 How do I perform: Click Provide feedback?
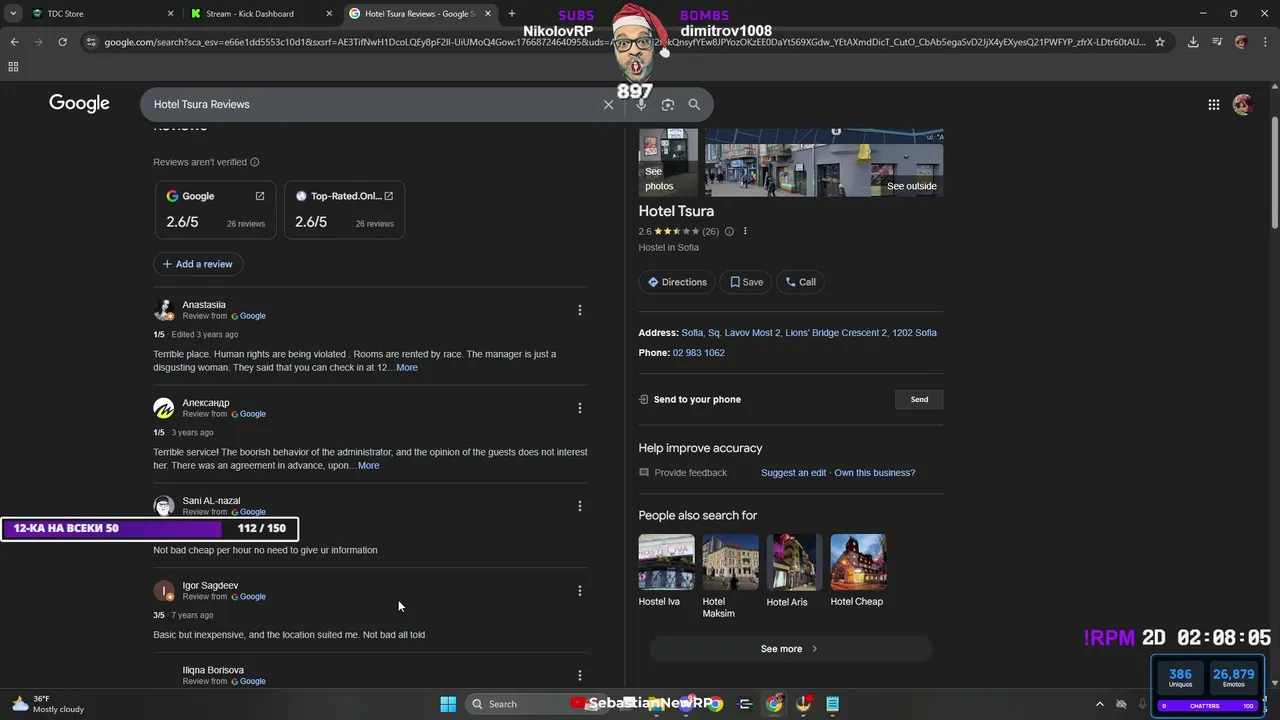pos(682,473)
